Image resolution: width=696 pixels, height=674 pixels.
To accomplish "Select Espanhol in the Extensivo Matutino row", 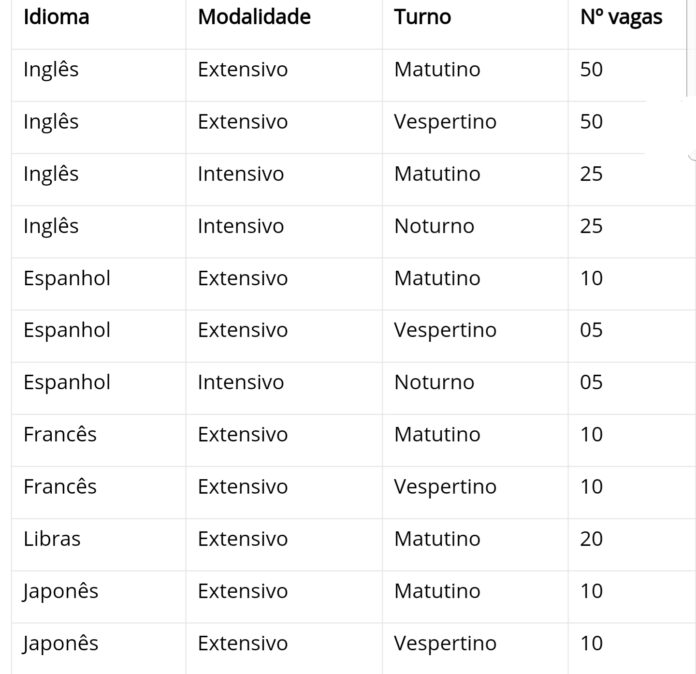I will point(67,278).
